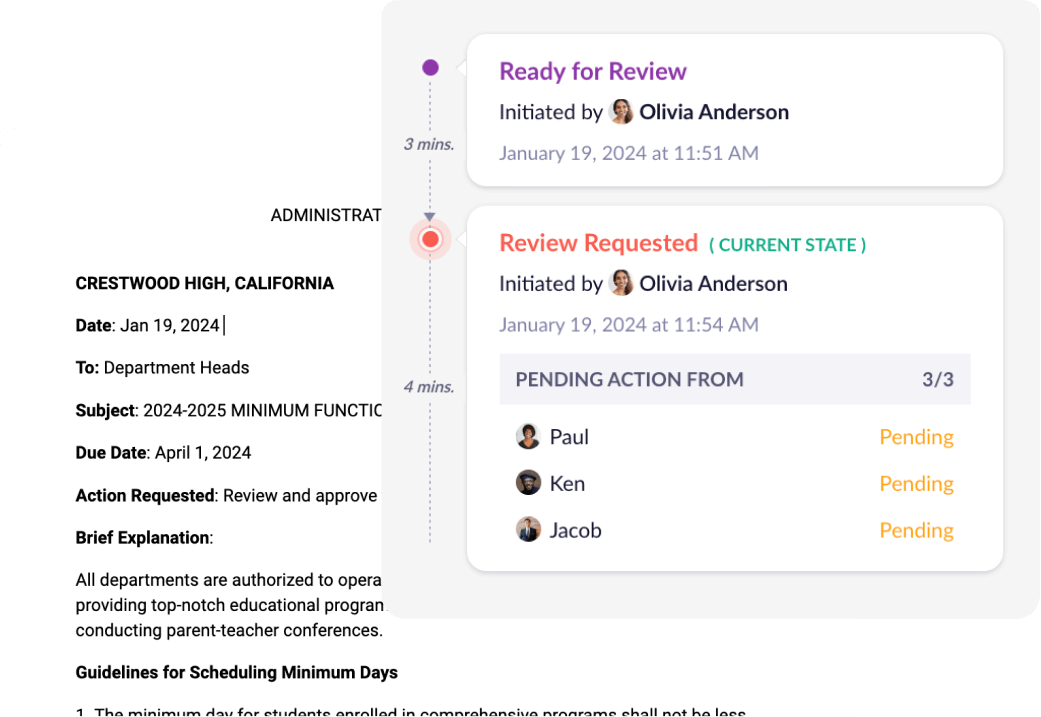The height and width of the screenshot is (717, 1041).
Task: Select Jacob's avatar in pending list
Action: (528, 530)
